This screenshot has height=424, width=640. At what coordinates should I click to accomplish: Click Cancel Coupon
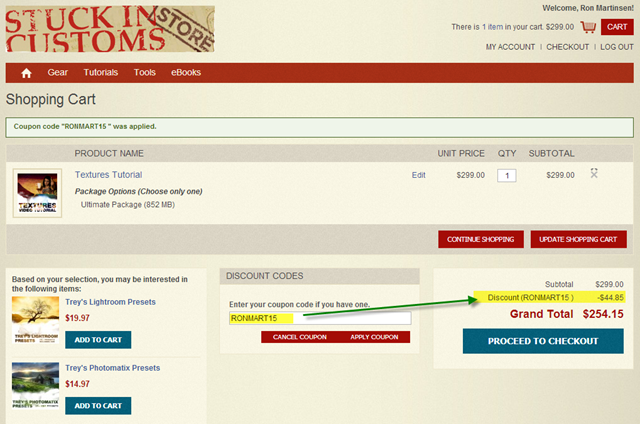pyautogui.click(x=300, y=337)
